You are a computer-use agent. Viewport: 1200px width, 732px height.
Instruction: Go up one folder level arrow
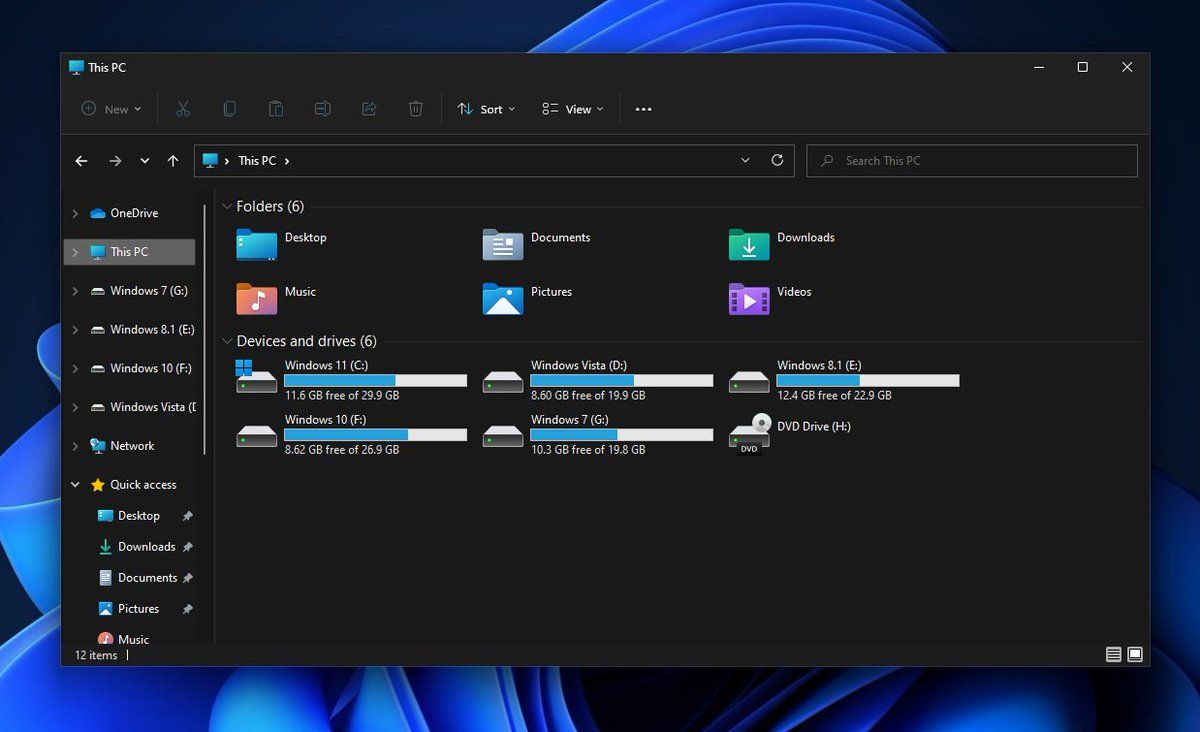tap(173, 161)
